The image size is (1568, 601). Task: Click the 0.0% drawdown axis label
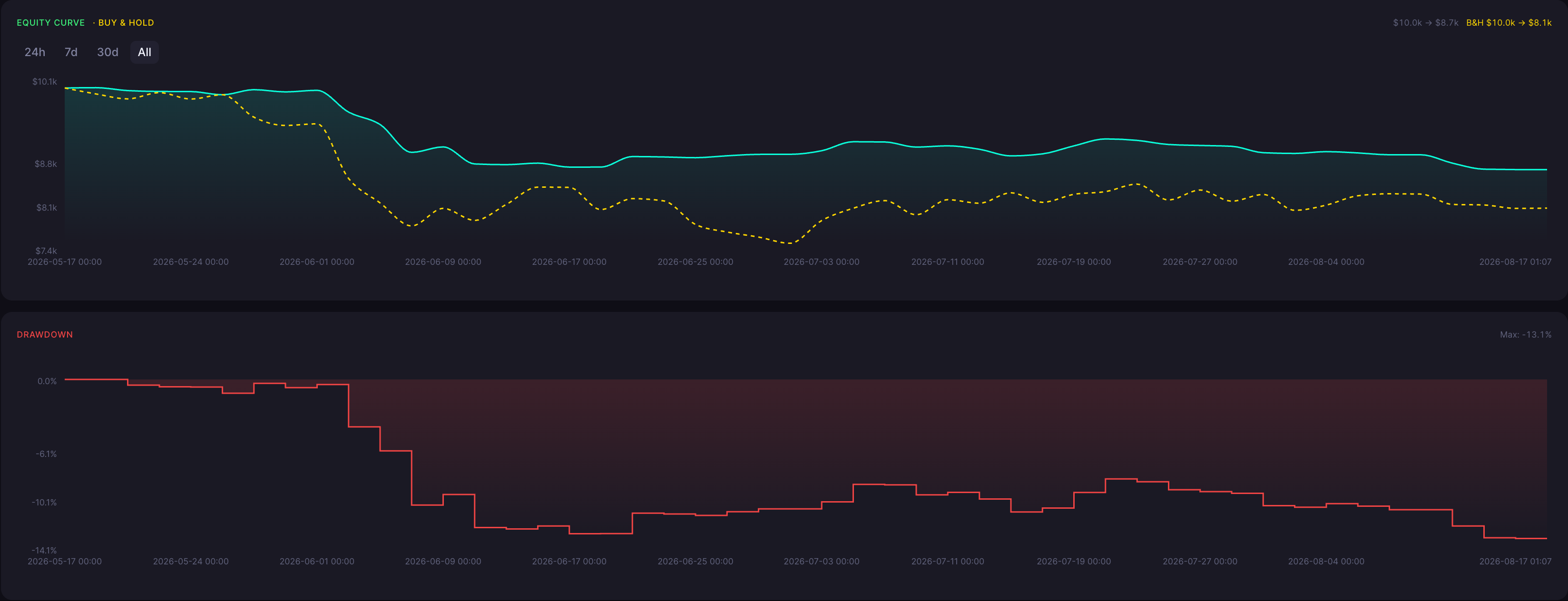(47, 381)
